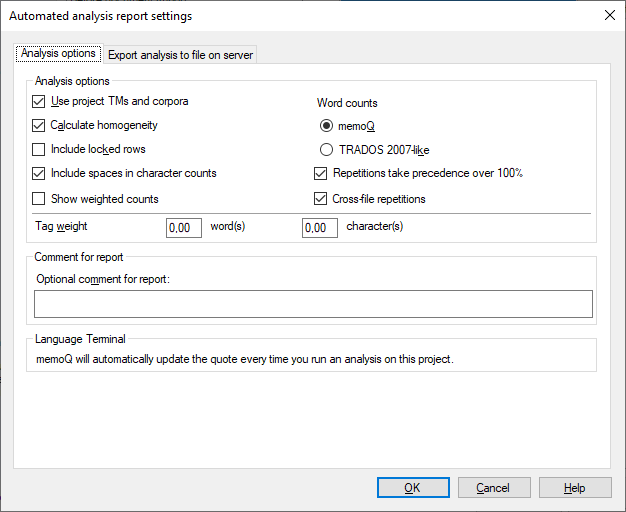The width and height of the screenshot is (626, 512).
Task: Enable Show weighted counts checkbox
Action: click(x=39, y=199)
